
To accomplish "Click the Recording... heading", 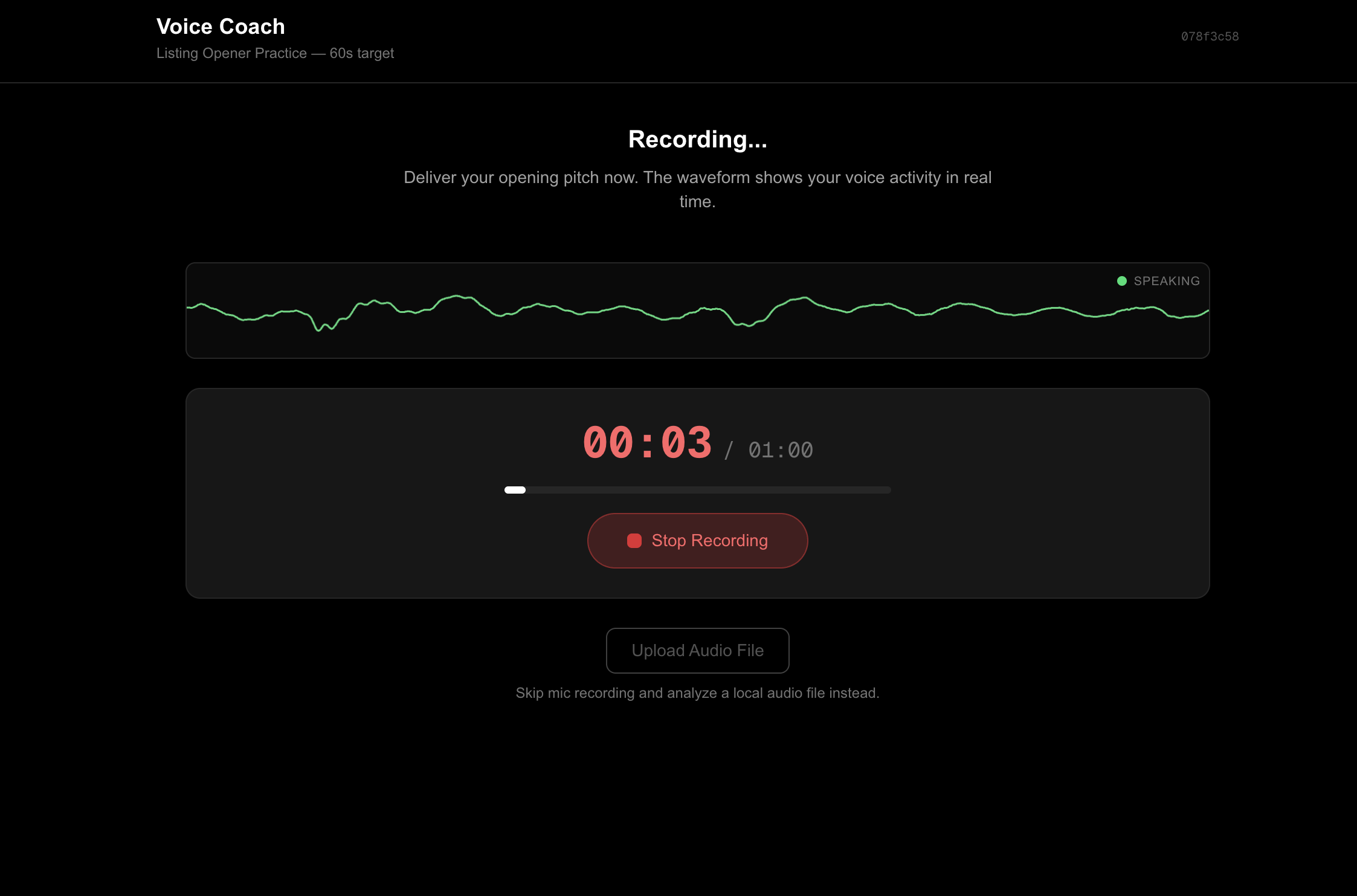I will tap(697, 140).
